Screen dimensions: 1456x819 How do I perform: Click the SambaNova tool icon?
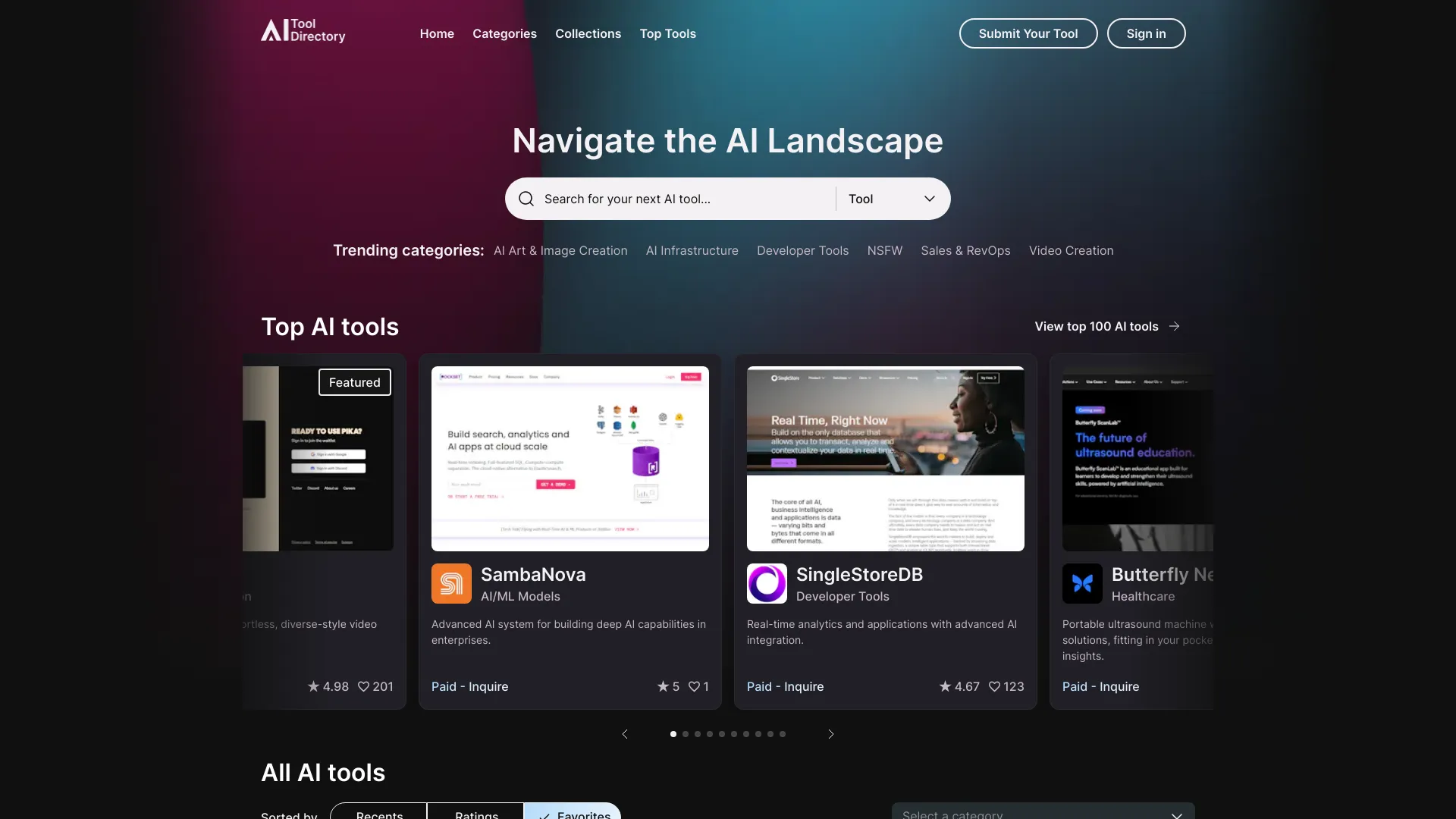pos(451,583)
